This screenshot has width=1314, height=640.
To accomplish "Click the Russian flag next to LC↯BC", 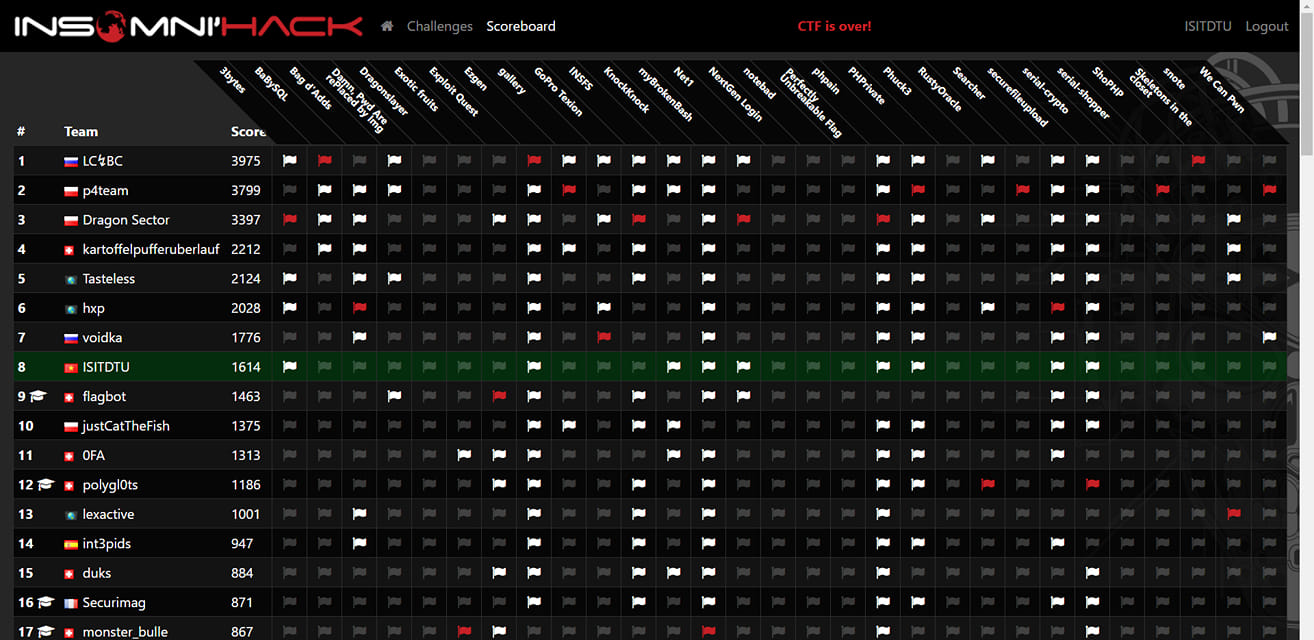I will point(71,161).
